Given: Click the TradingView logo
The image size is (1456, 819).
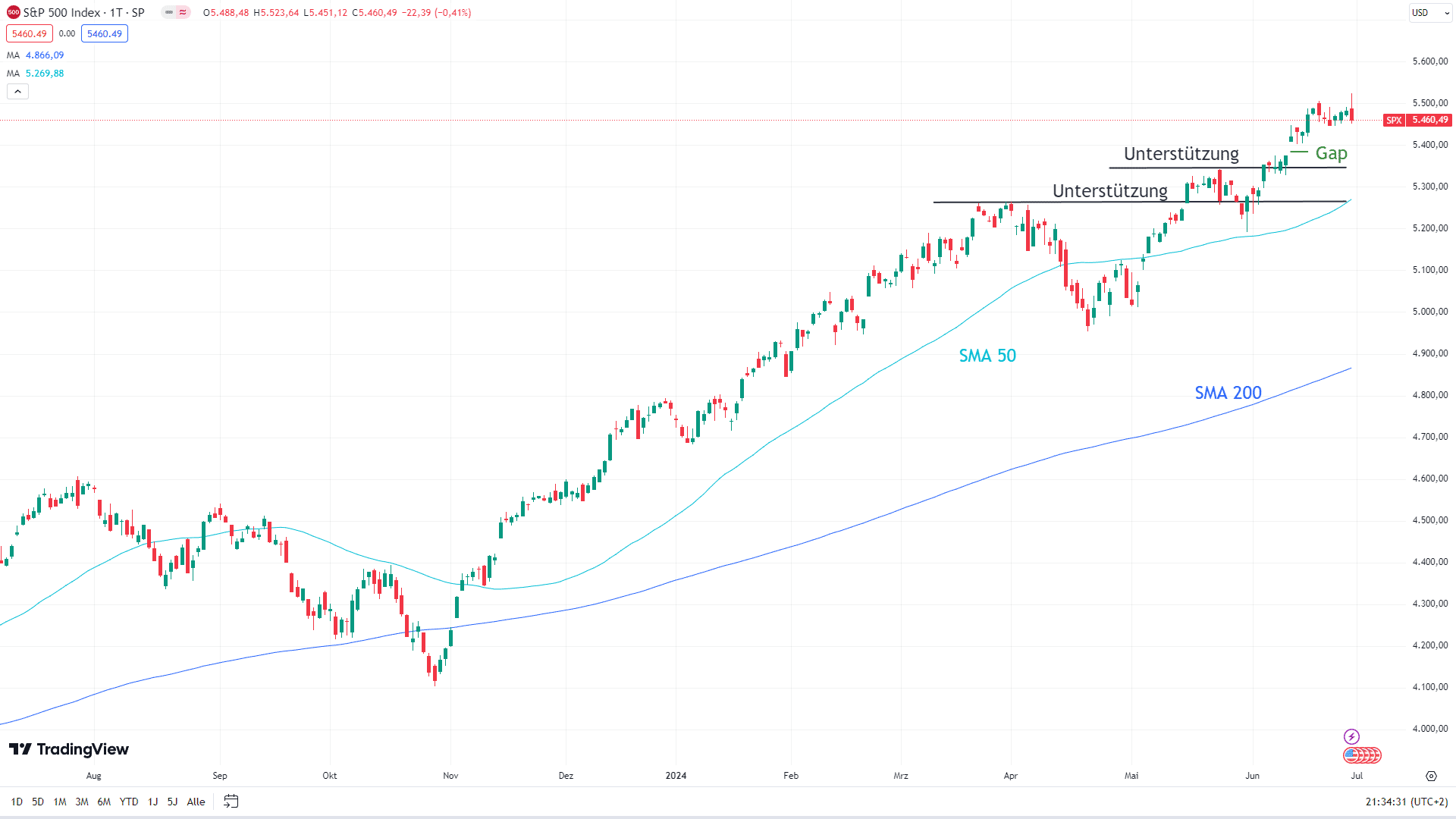Looking at the screenshot, I should coord(69,749).
